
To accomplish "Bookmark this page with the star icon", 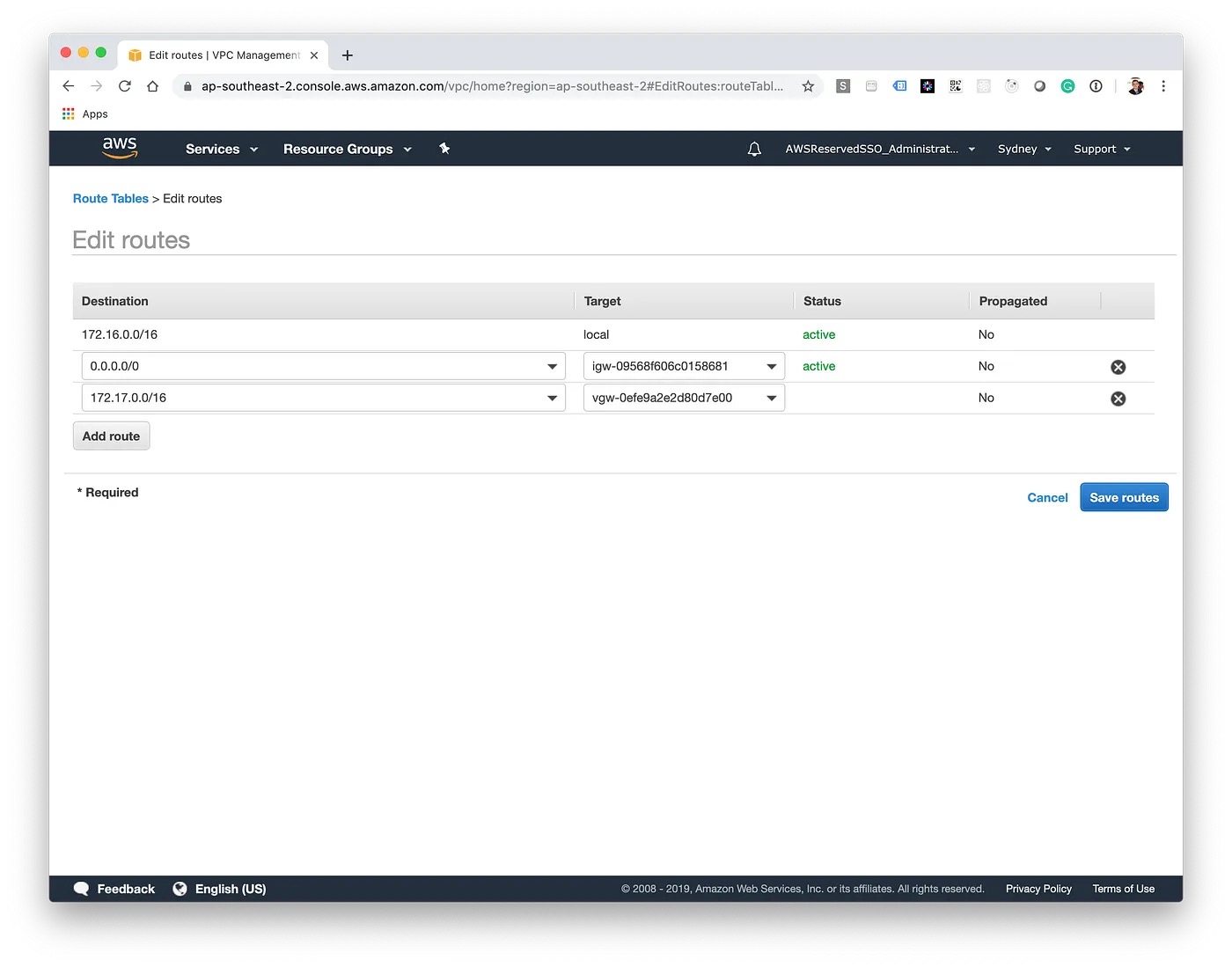I will [x=808, y=86].
